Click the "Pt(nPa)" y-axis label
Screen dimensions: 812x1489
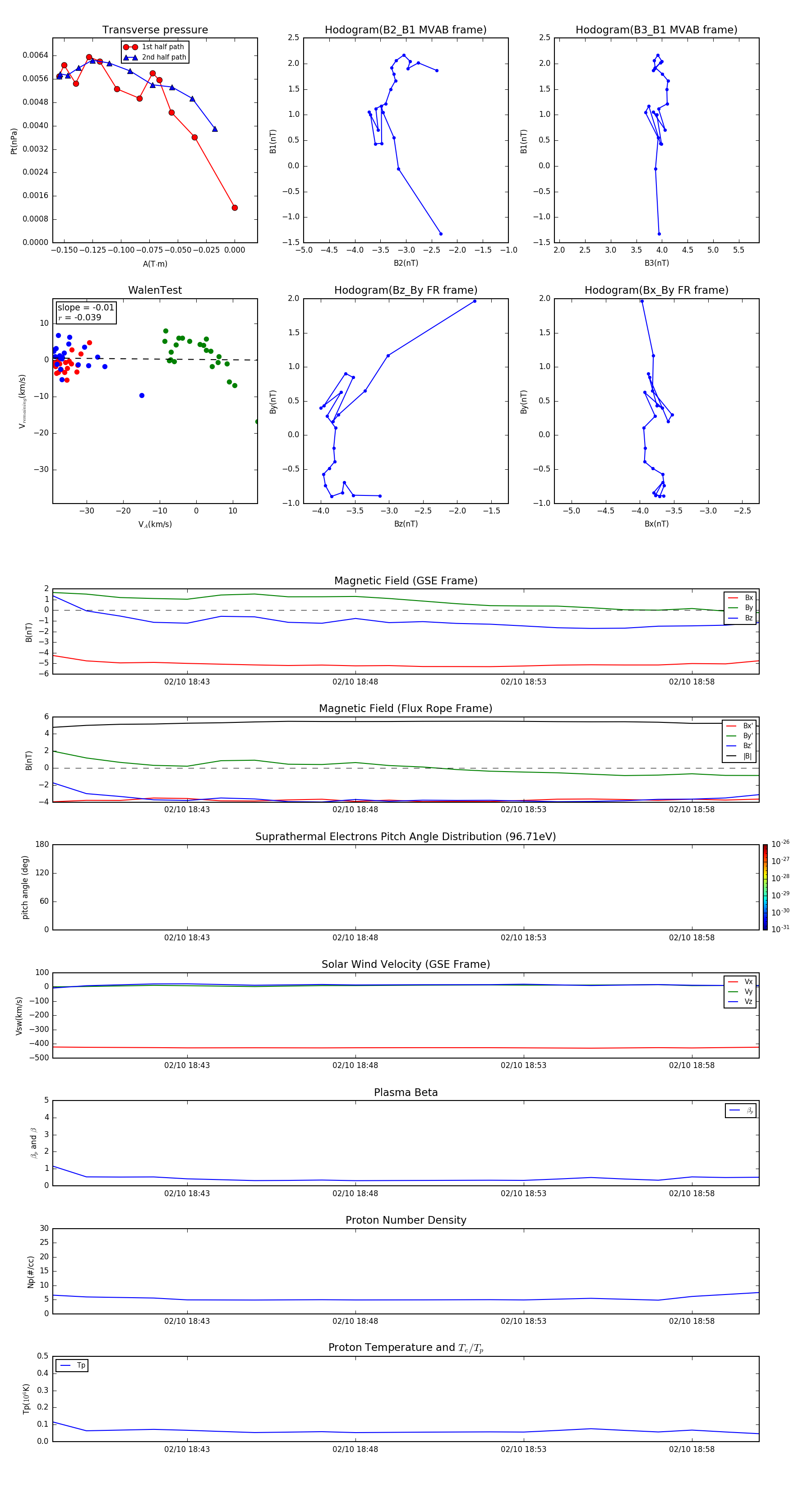click(14, 140)
